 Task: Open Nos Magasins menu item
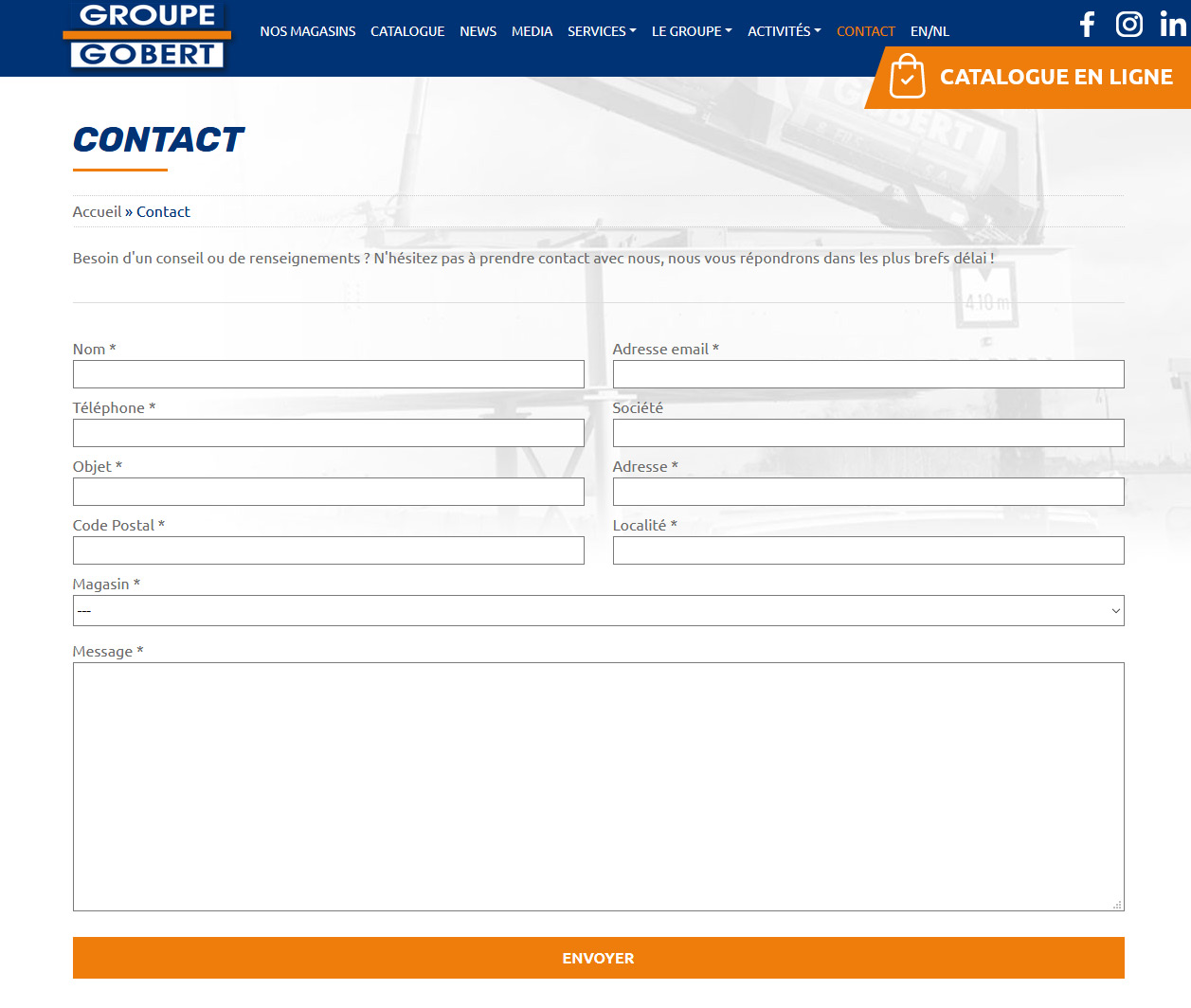[x=308, y=31]
